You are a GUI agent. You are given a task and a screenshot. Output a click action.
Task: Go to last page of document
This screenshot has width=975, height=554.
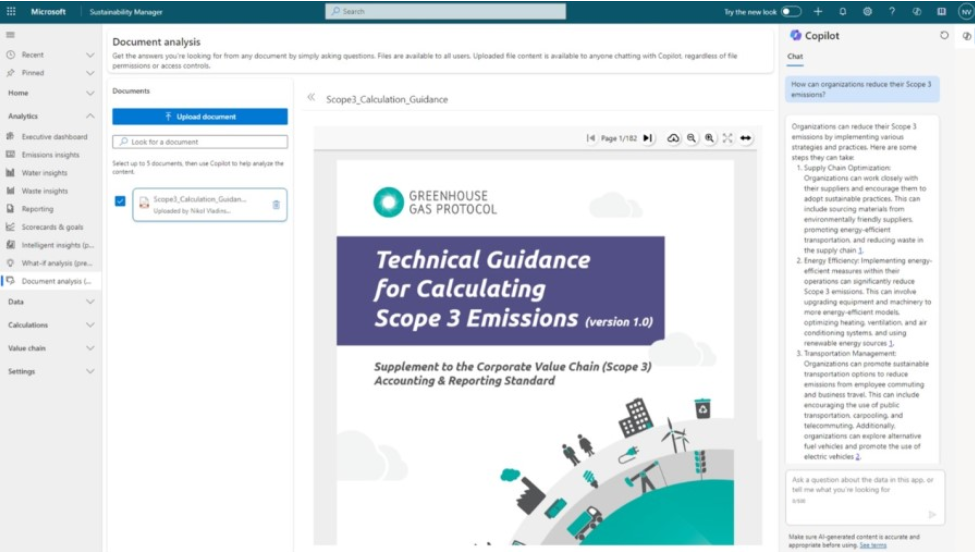click(x=648, y=138)
